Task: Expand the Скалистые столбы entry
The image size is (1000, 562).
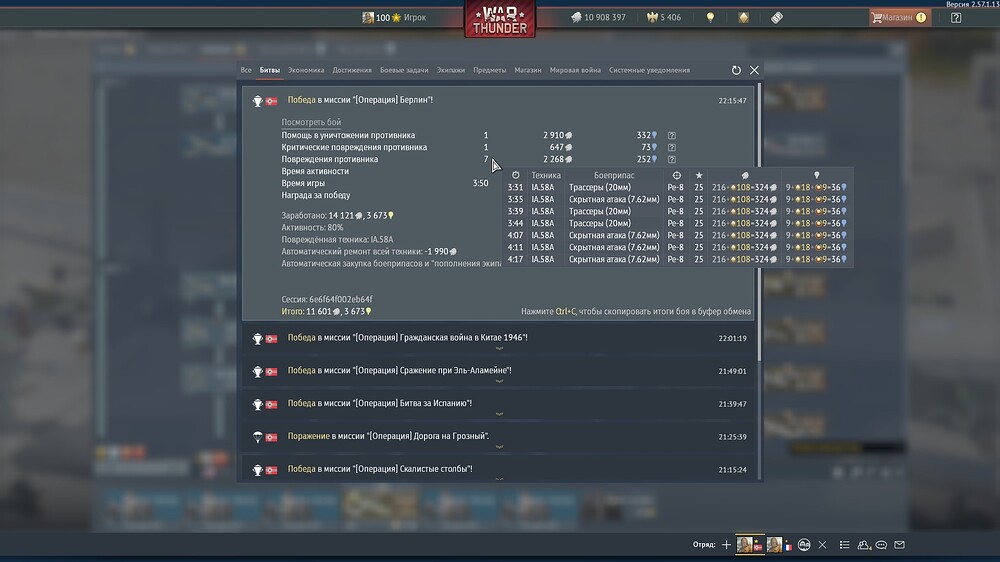Action: tap(499, 470)
